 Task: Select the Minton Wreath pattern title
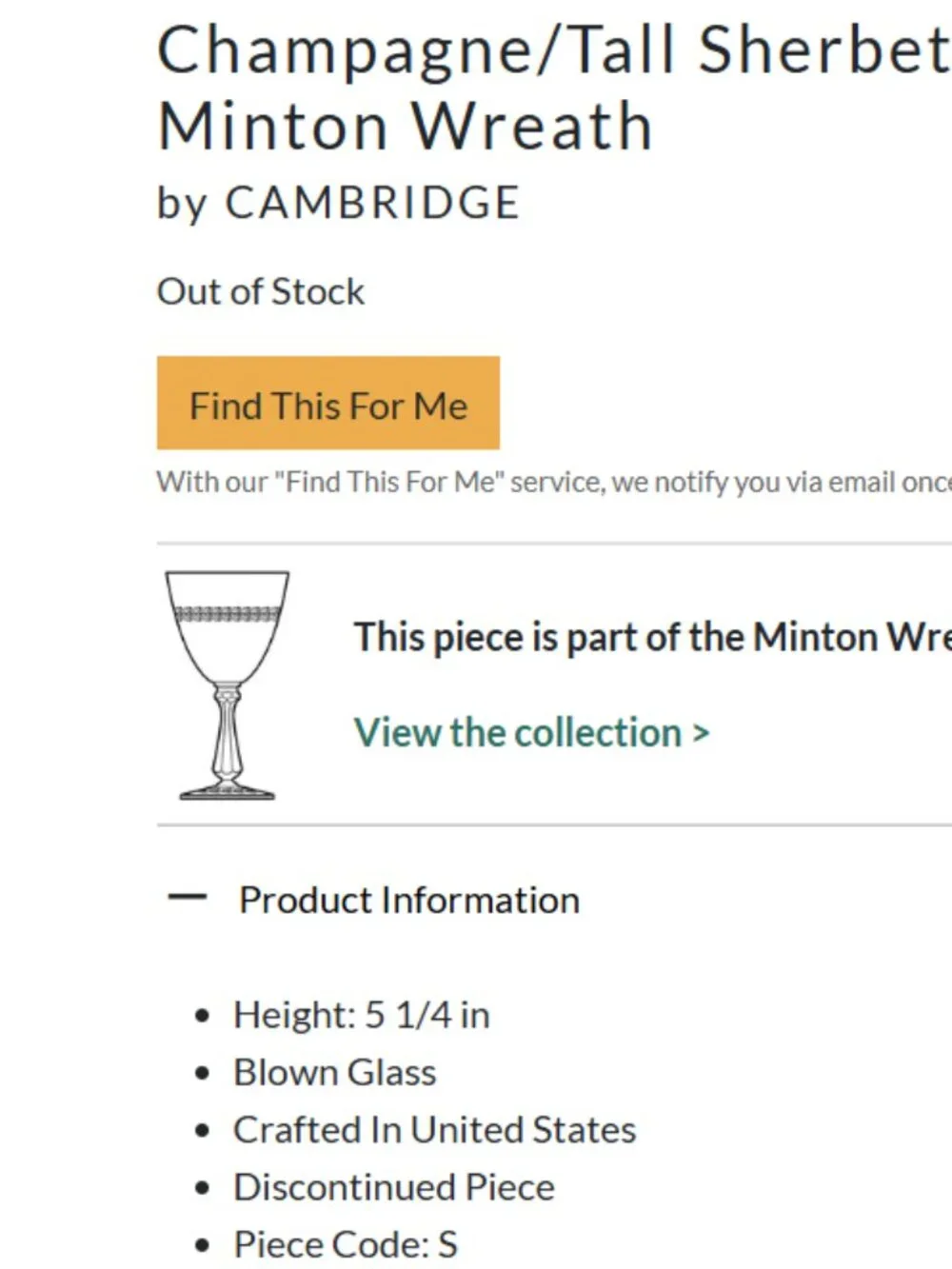point(405,126)
